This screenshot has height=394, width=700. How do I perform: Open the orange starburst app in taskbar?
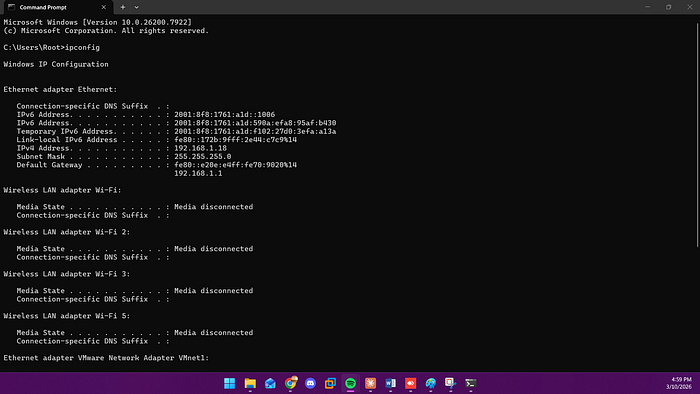tap(371, 383)
